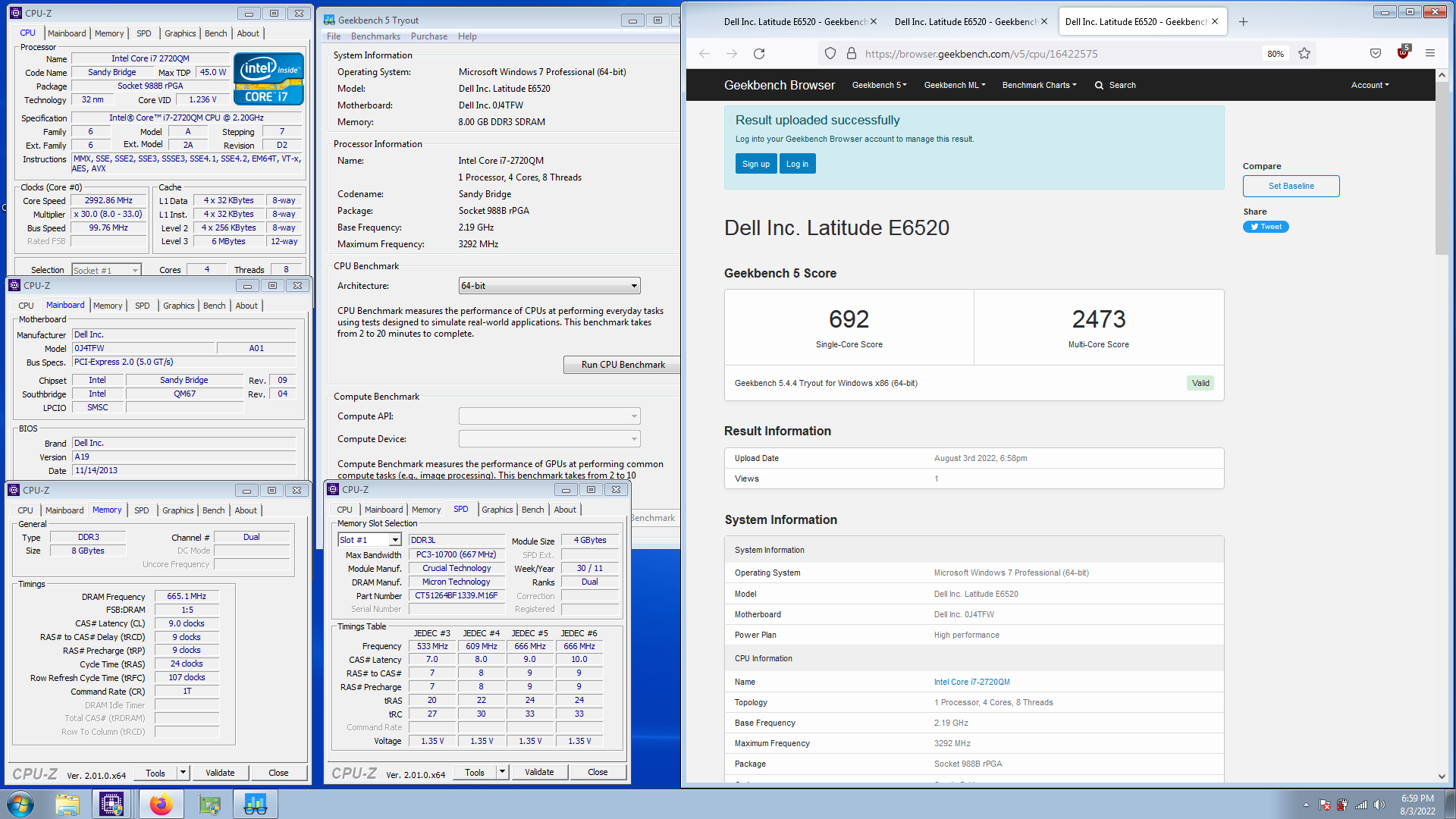Click the browser page vertical scrollbar
Screen dimensions: 1456x819
coord(1442,168)
